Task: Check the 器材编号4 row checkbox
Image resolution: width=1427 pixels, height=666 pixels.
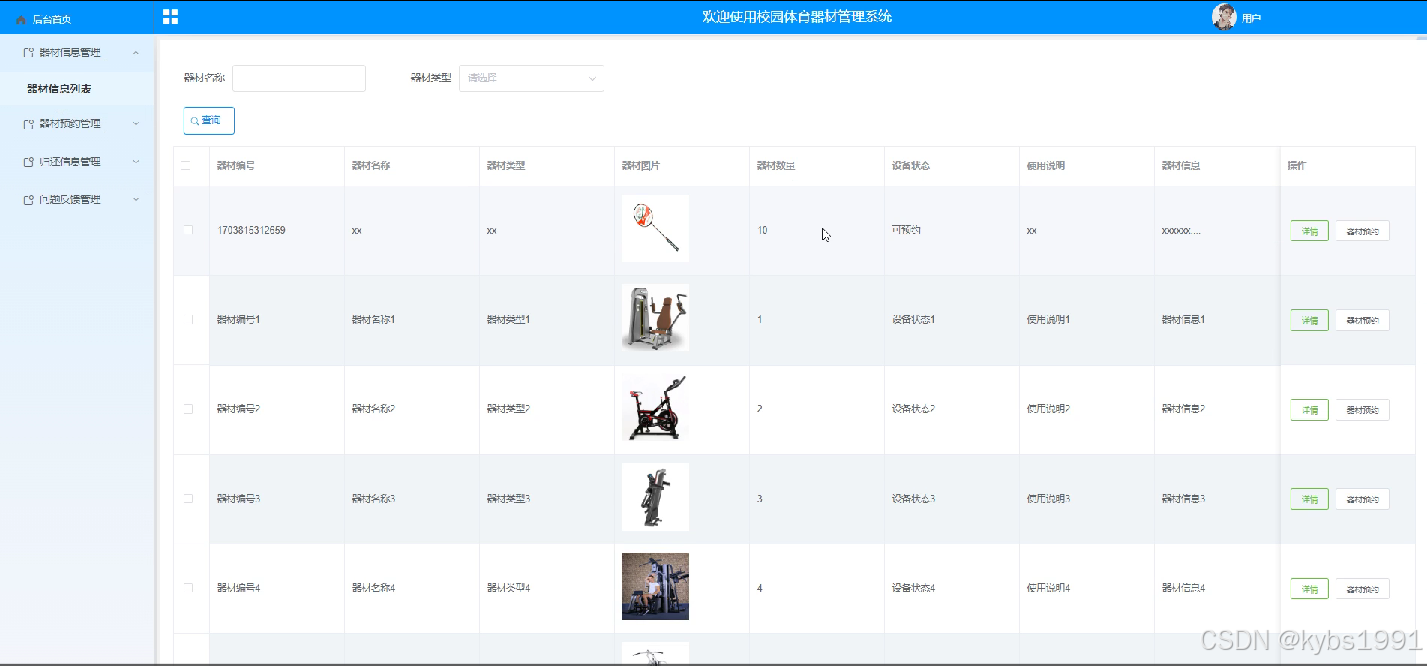Action: [188, 588]
